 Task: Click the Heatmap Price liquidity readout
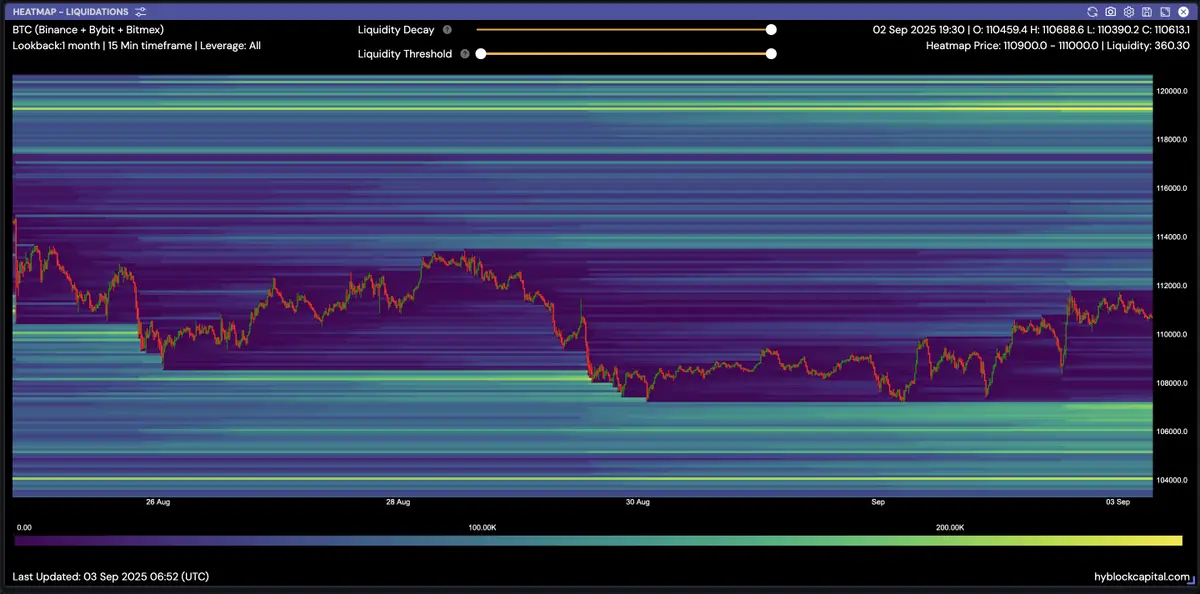[1058, 46]
